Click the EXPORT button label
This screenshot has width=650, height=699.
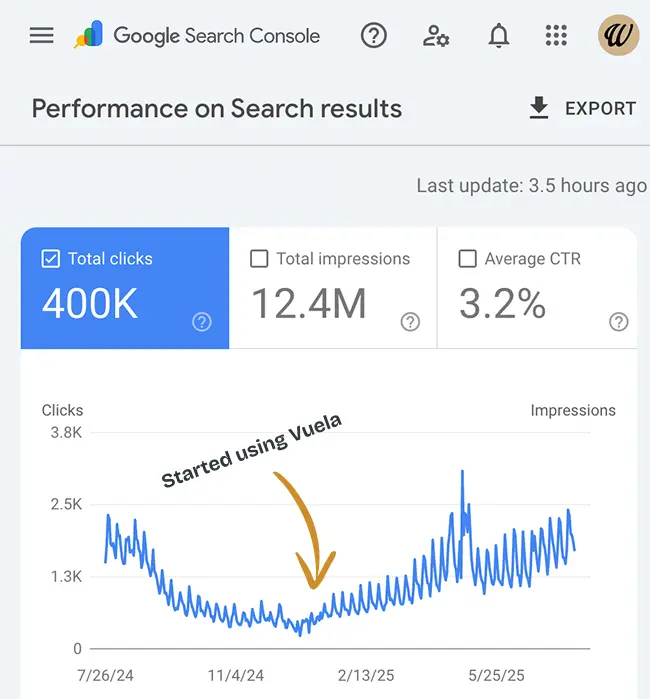(x=600, y=108)
